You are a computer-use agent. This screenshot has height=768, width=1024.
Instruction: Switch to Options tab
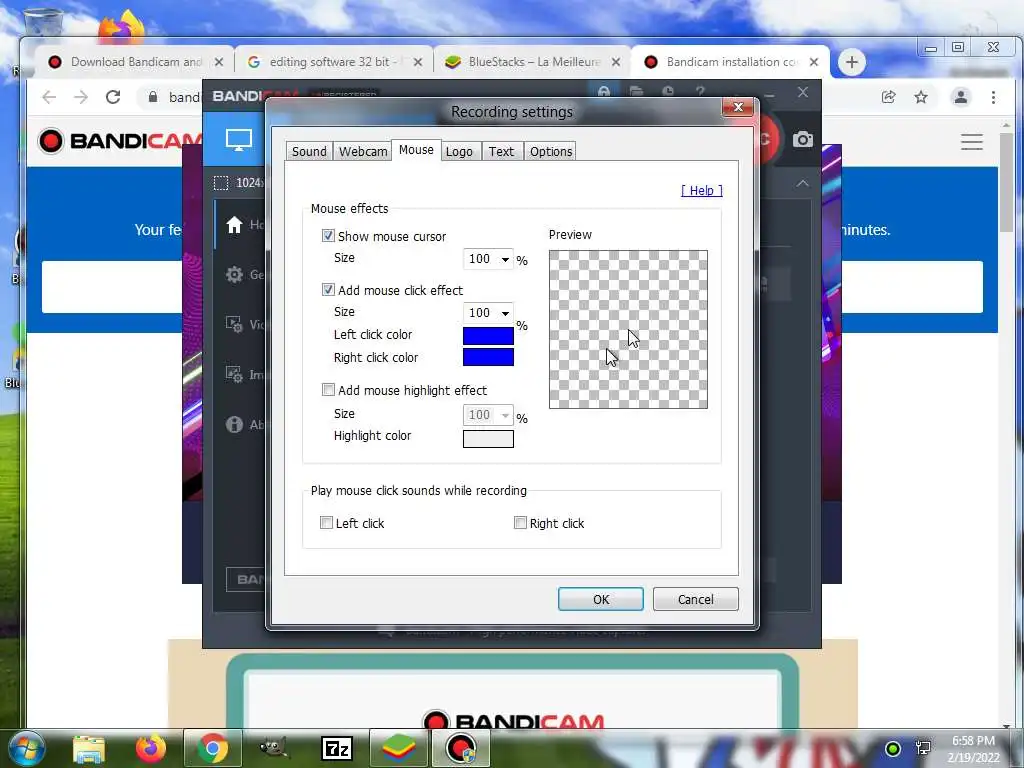(x=551, y=152)
